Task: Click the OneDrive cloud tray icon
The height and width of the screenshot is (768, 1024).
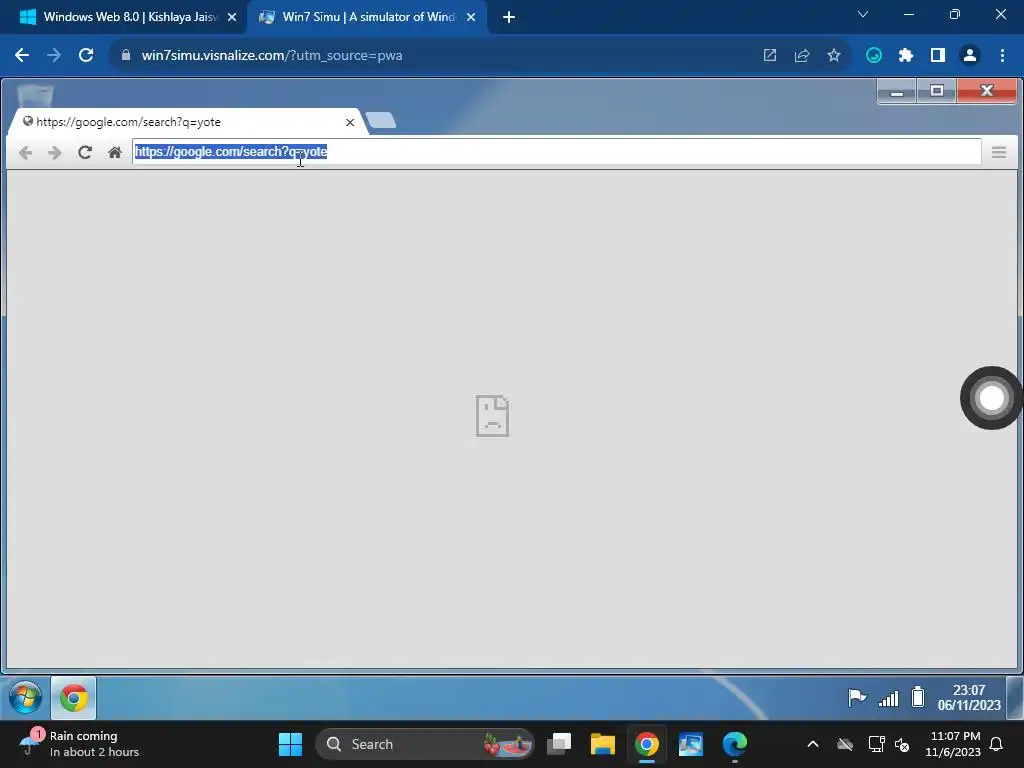Action: 845,744
